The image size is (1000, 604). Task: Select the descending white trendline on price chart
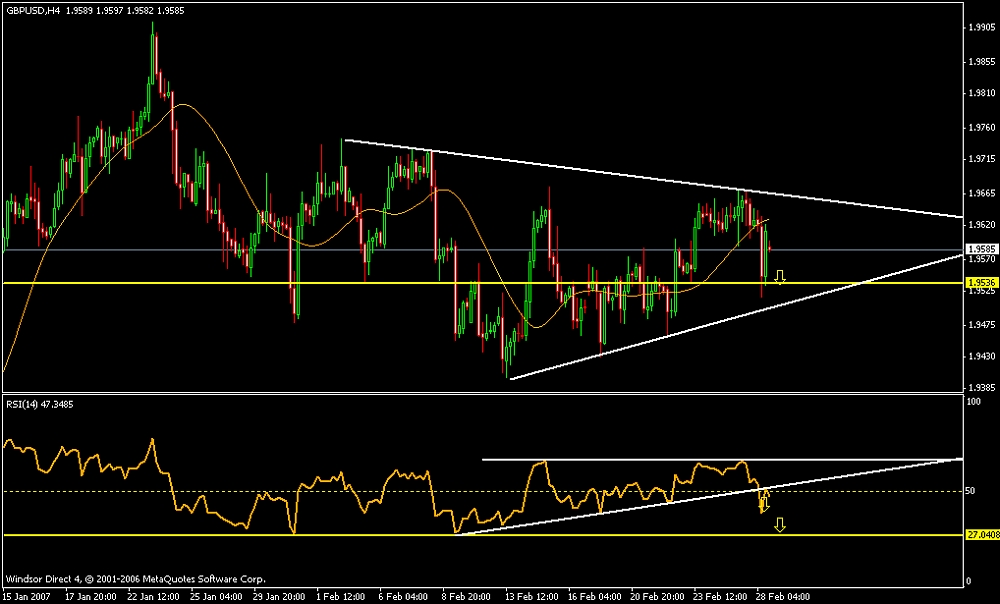(x=653, y=178)
